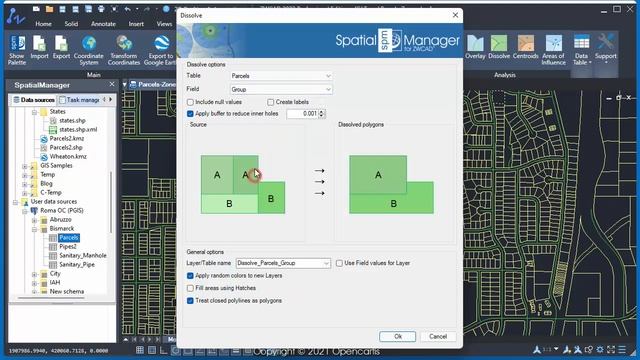This screenshot has height=360, width=640.
Task: Open the Coordinate System tool
Action: [x=89, y=50]
